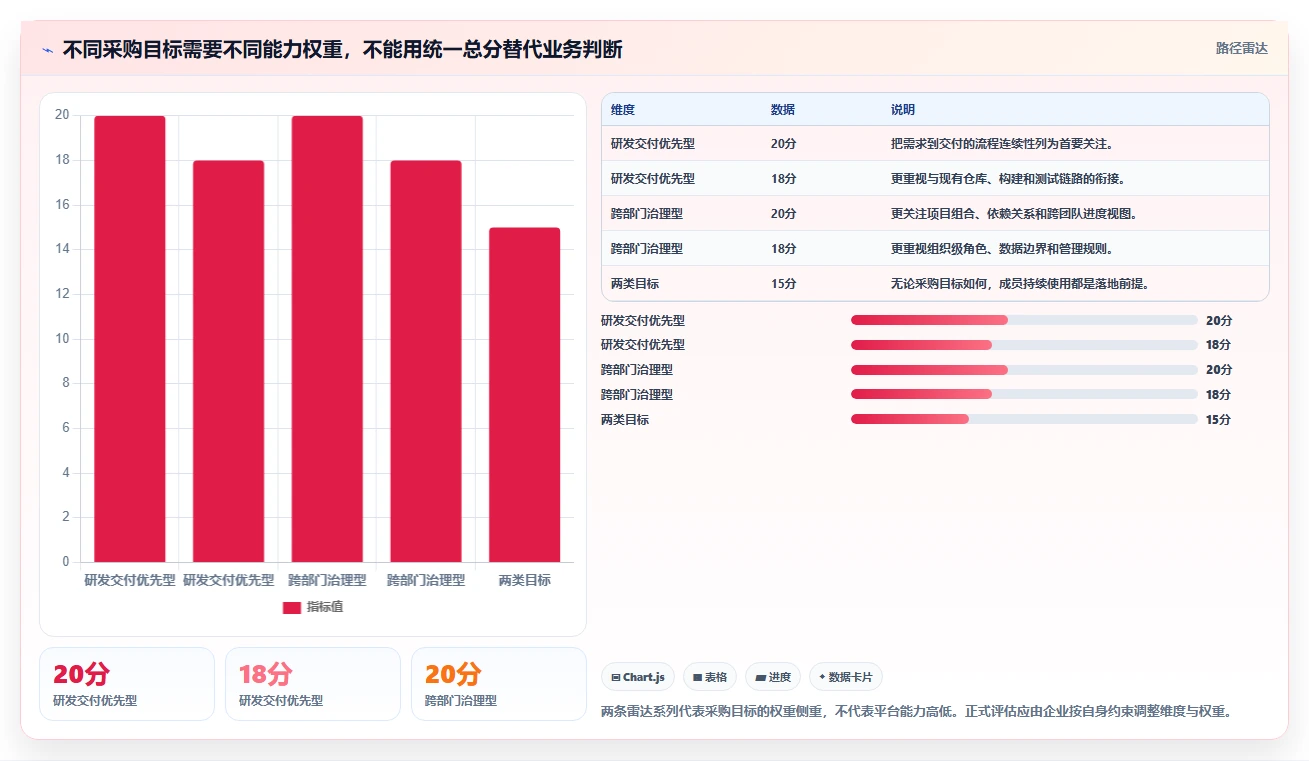Screen dimensions: 1309x761
Task: Open the red 20分 研发交付优先型 data card
Action: pos(127,684)
